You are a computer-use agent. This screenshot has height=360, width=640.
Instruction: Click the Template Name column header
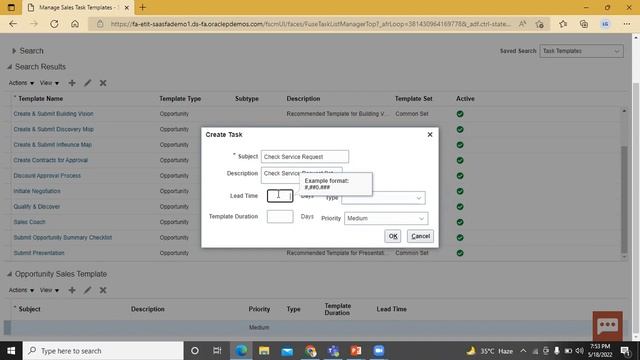(x=40, y=99)
